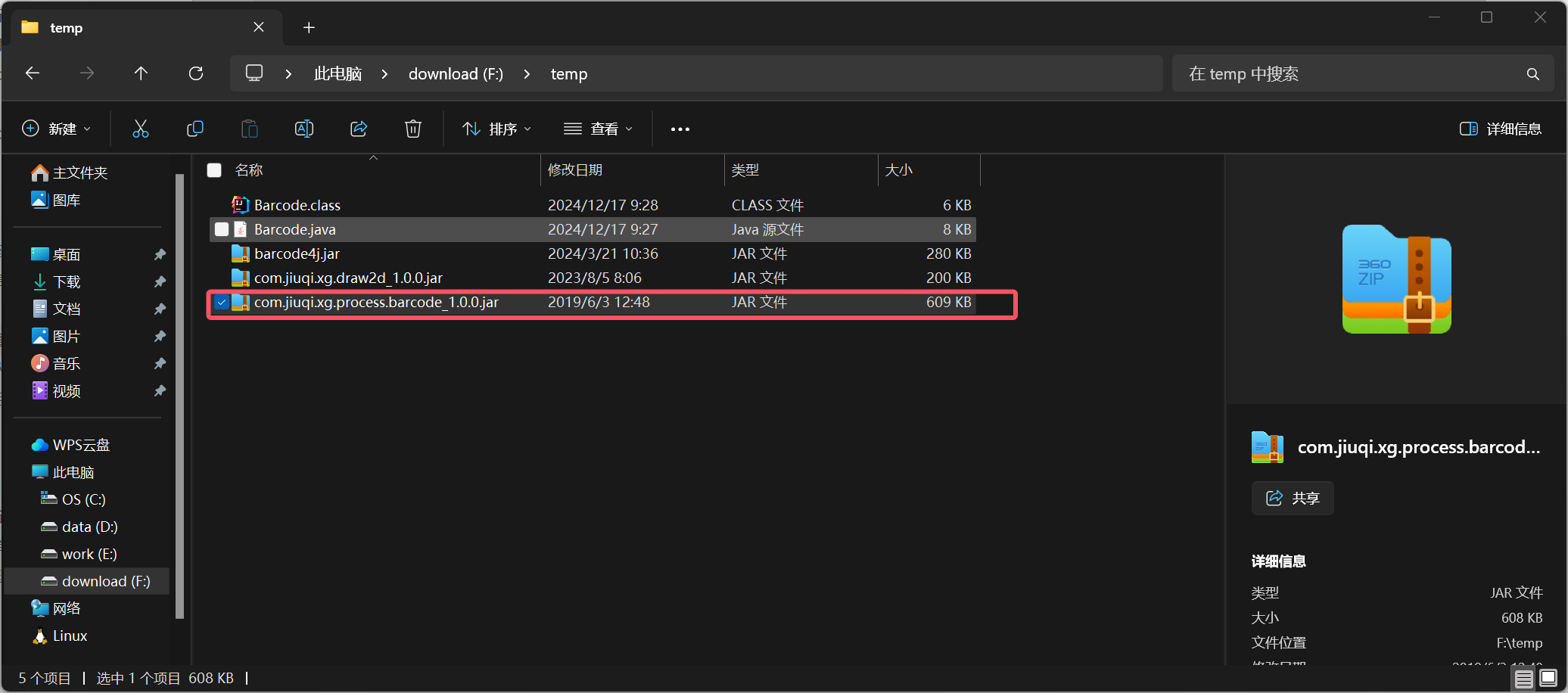The image size is (1568, 693).
Task: Click the Delete trash icon
Action: pos(413,129)
